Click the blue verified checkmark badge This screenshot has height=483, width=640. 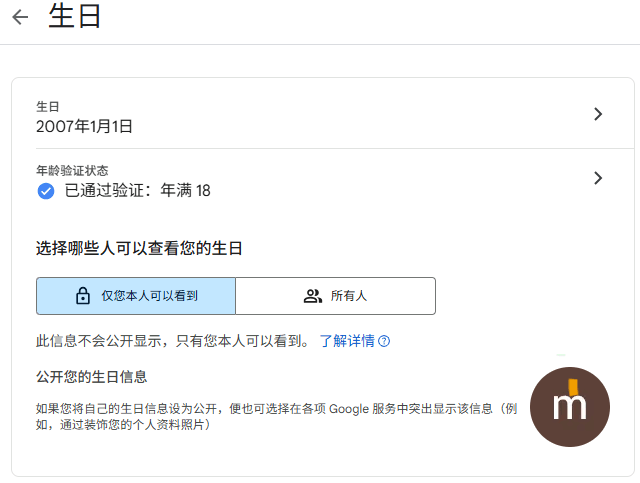click(46, 191)
